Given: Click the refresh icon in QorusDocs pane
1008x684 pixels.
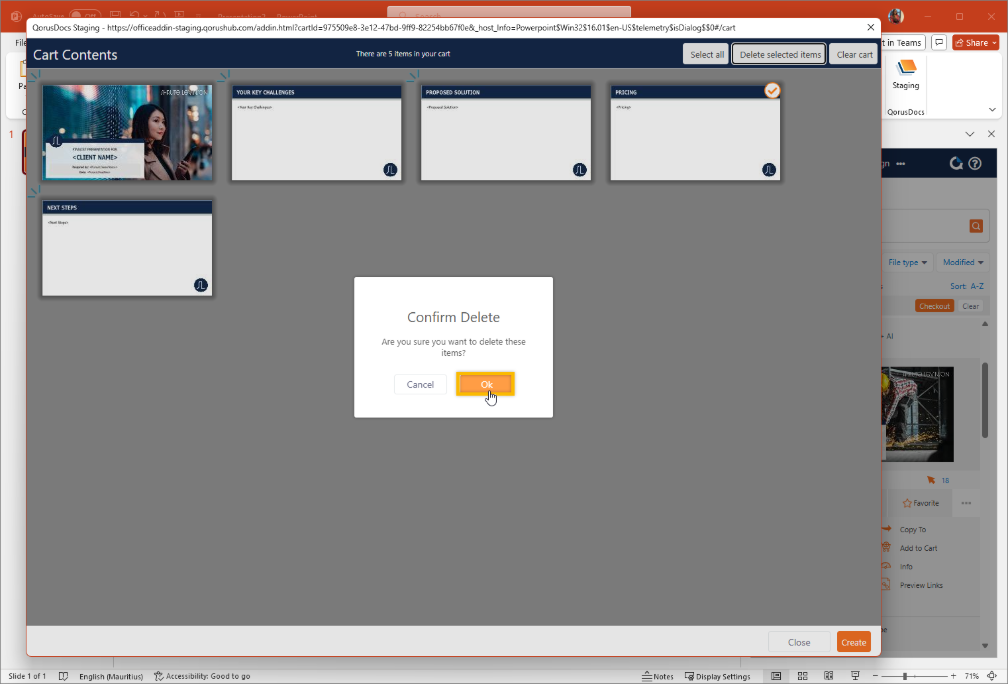Looking at the screenshot, I should (x=956, y=164).
